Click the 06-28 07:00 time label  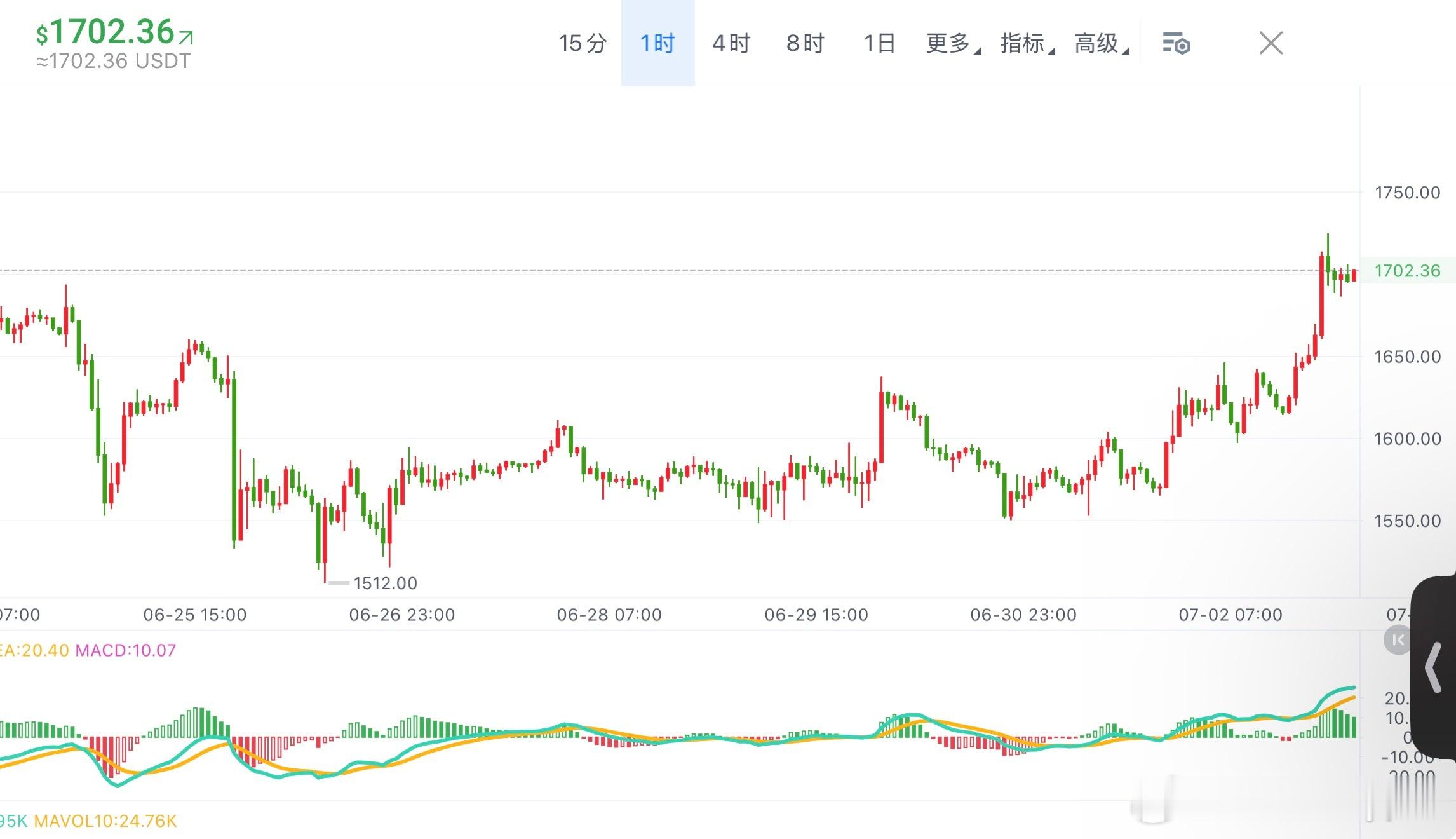609,615
